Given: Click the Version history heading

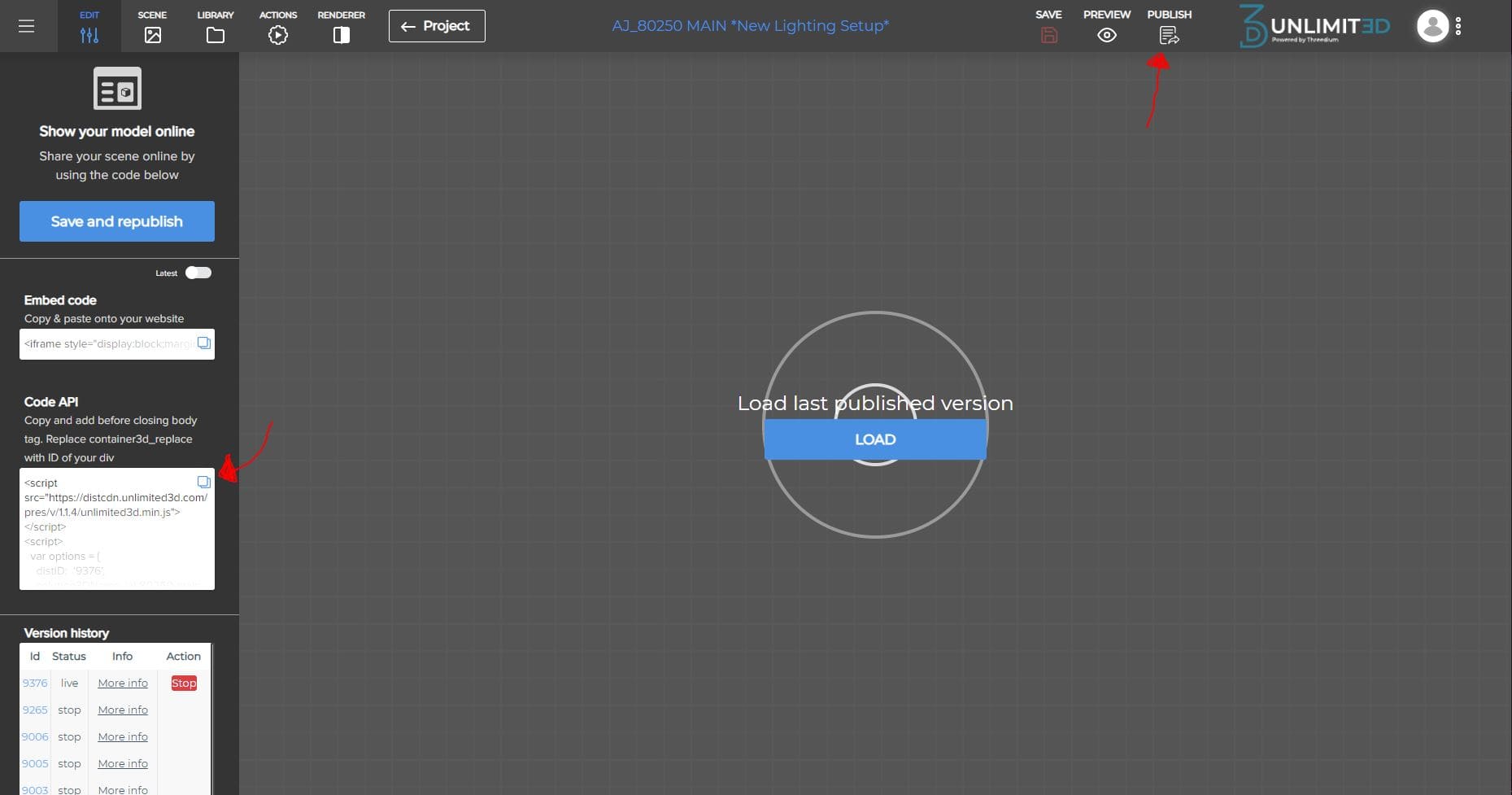Looking at the screenshot, I should pos(66,633).
